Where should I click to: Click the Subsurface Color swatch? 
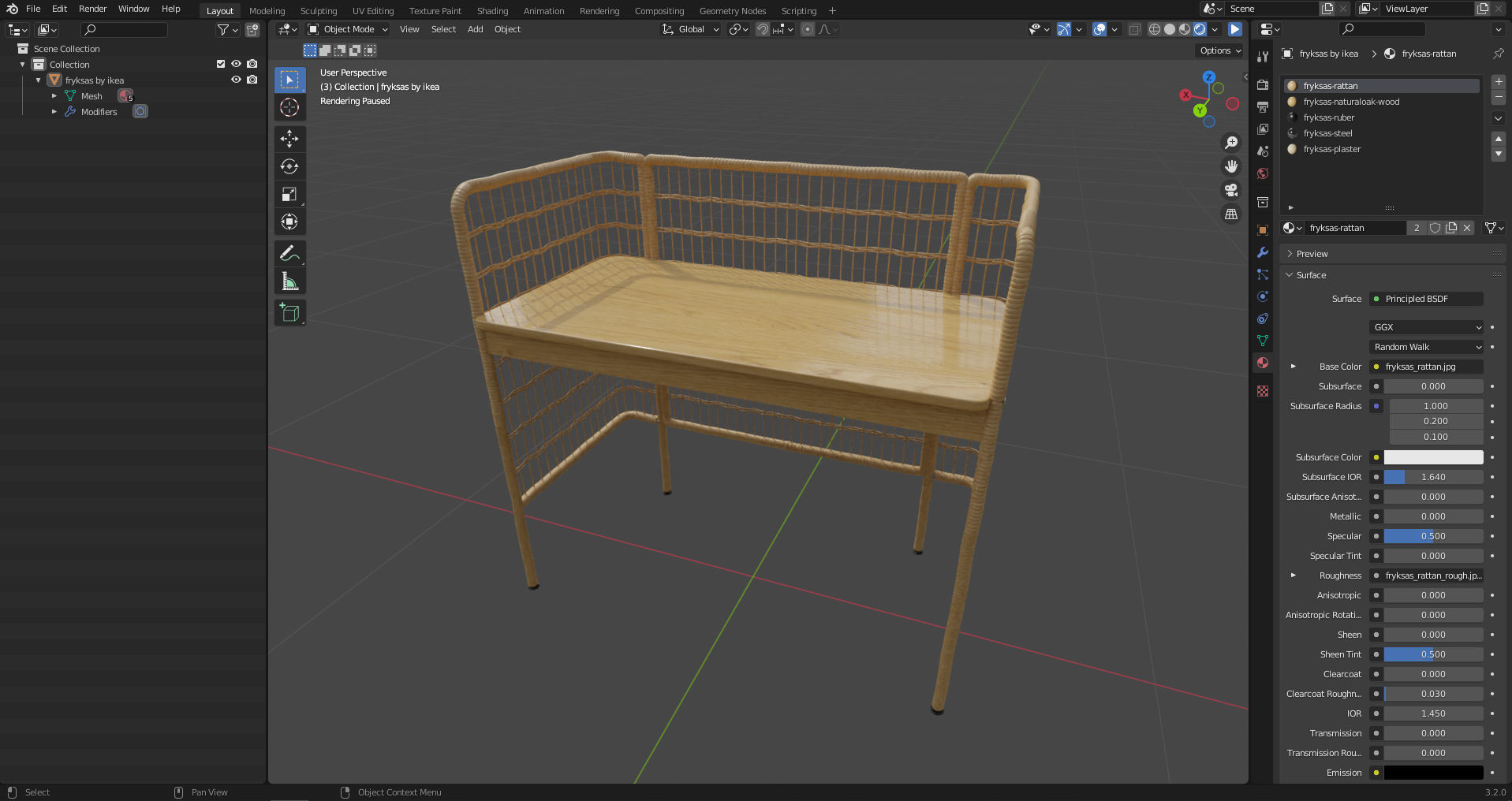[1433, 457]
